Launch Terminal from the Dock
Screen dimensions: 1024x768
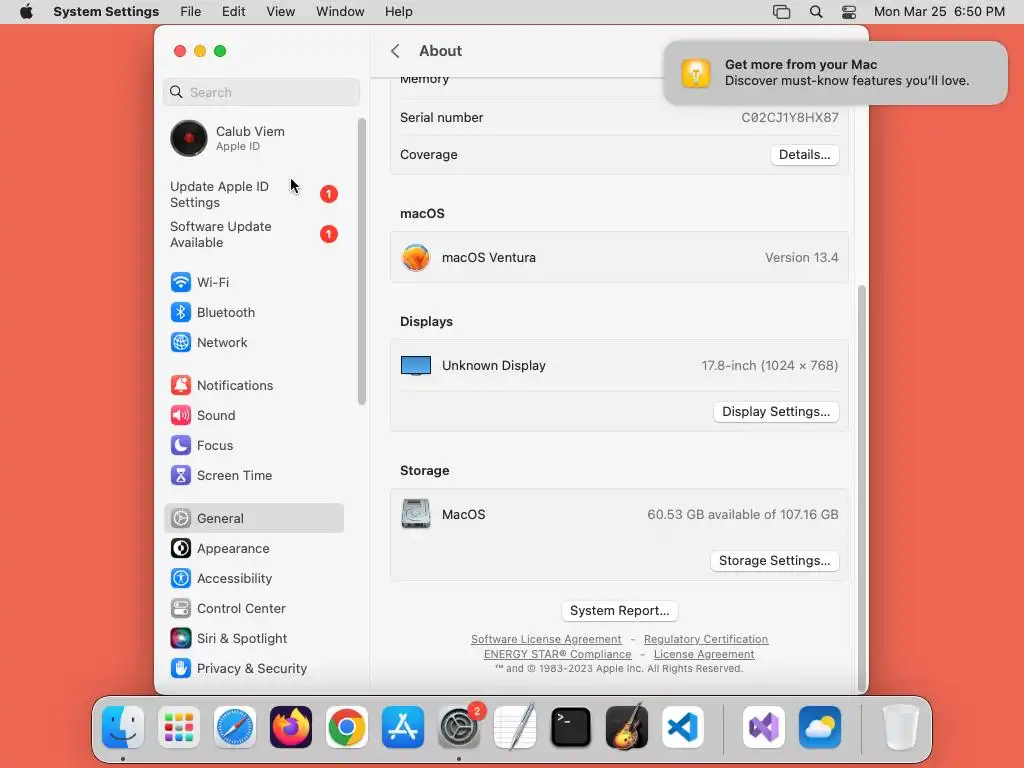571,727
